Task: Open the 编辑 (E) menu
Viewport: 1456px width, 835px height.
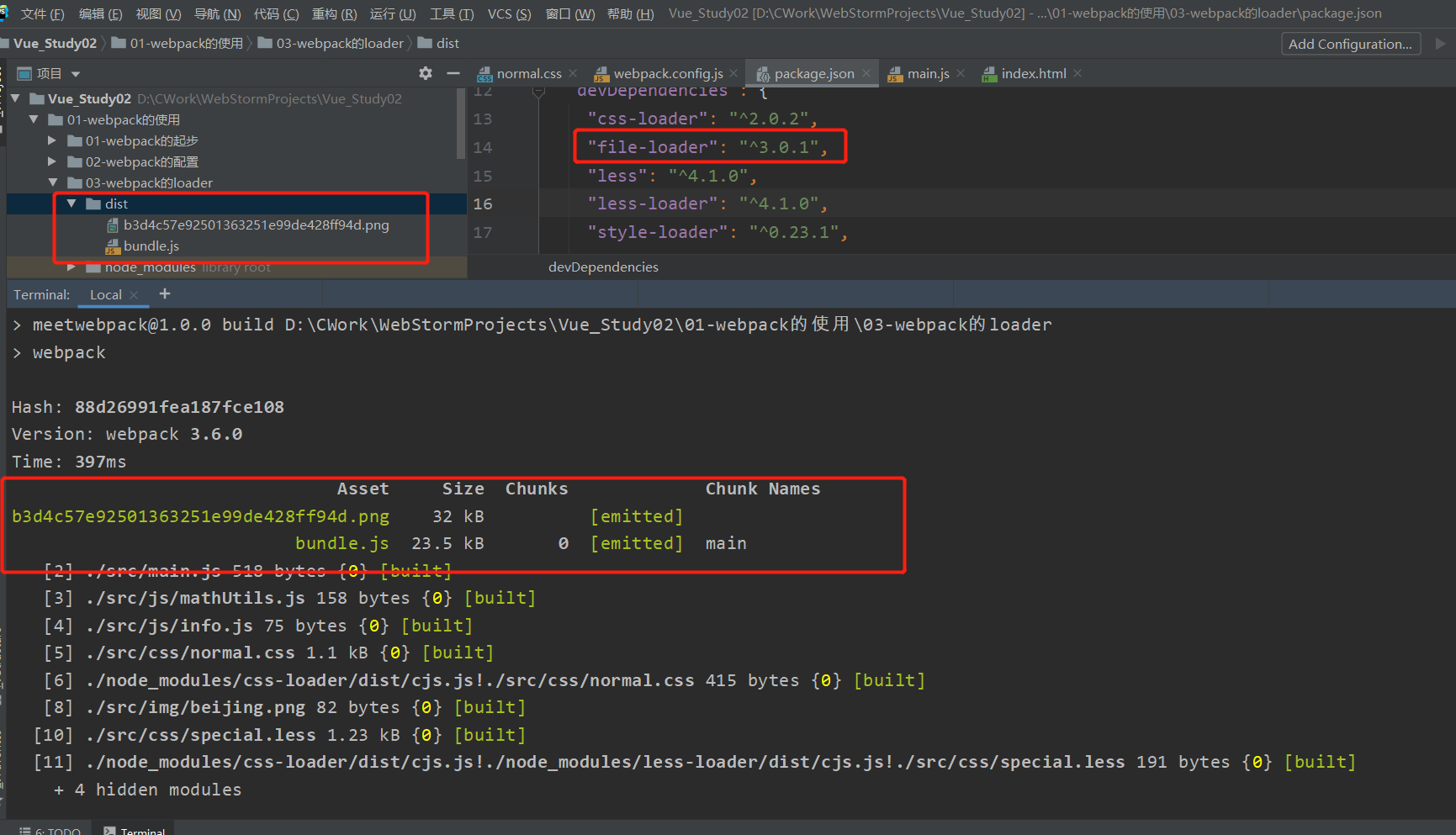Action: pos(100,13)
